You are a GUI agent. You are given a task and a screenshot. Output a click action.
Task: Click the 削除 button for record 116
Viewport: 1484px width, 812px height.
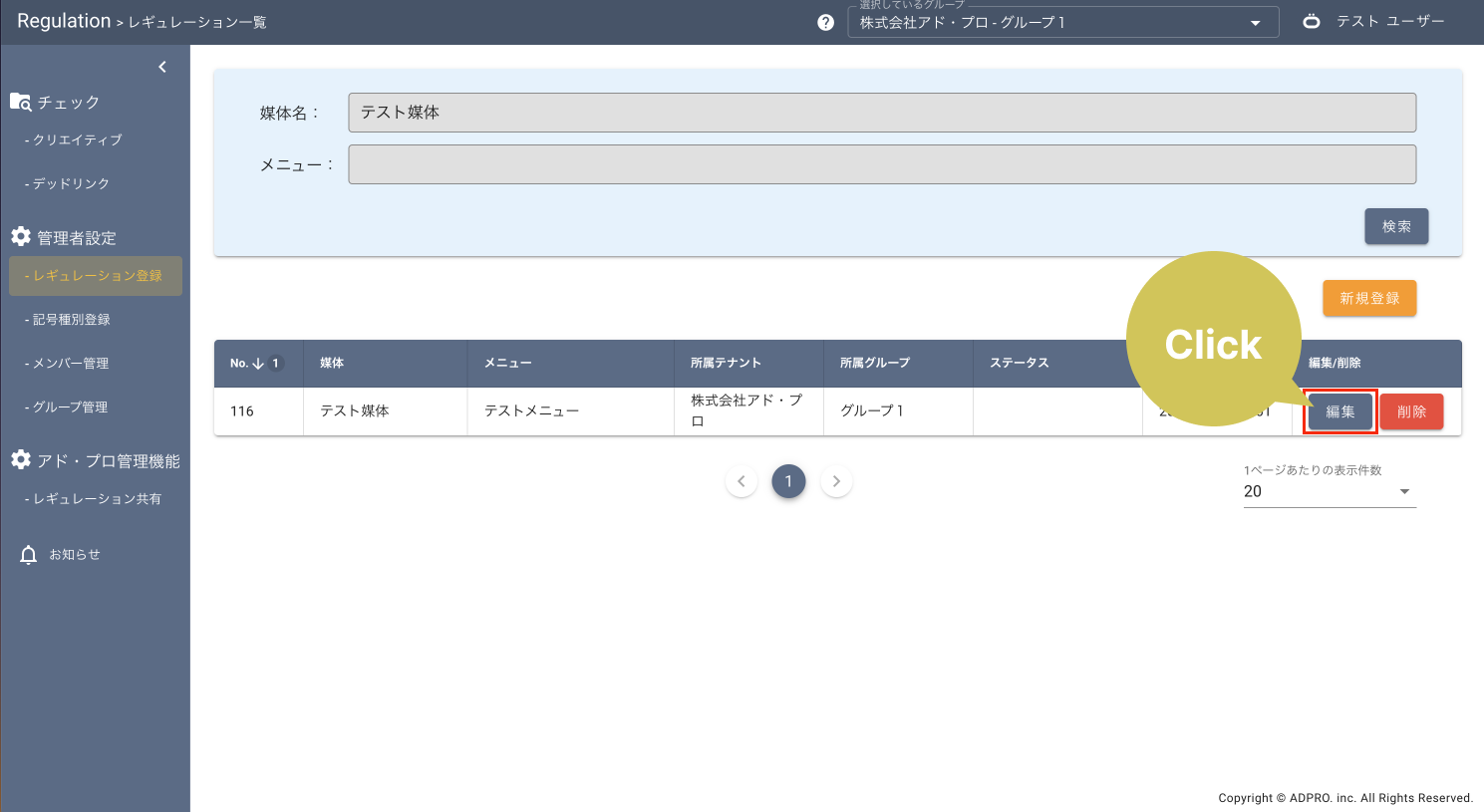(1411, 410)
